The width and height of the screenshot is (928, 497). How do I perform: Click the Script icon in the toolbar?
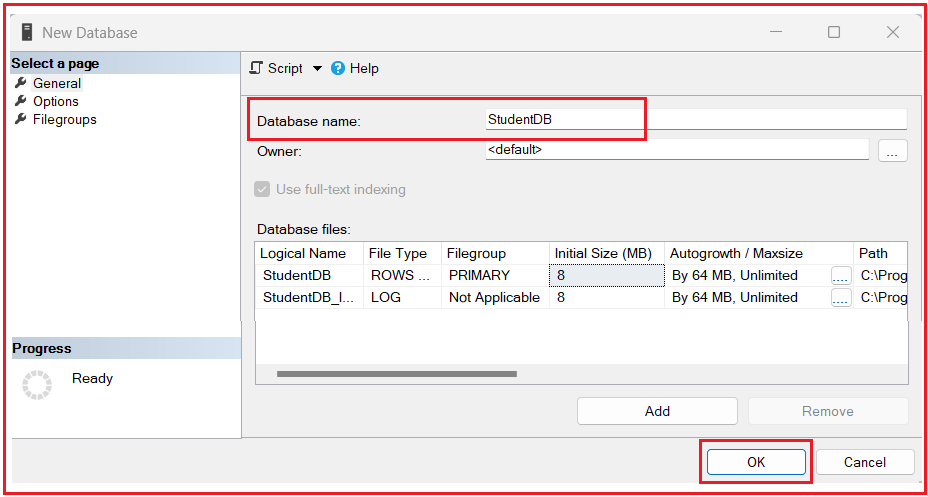pyautogui.click(x=256, y=68)
